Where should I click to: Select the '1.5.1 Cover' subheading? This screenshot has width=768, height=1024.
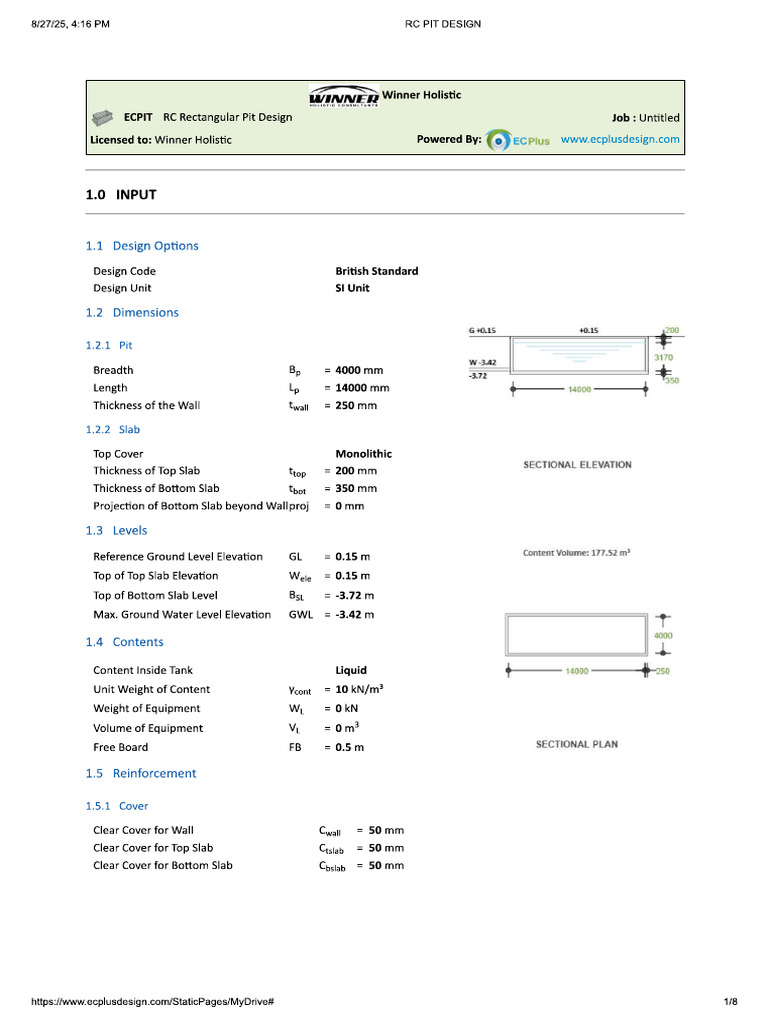pyautogui.click(x=117, y=806)
